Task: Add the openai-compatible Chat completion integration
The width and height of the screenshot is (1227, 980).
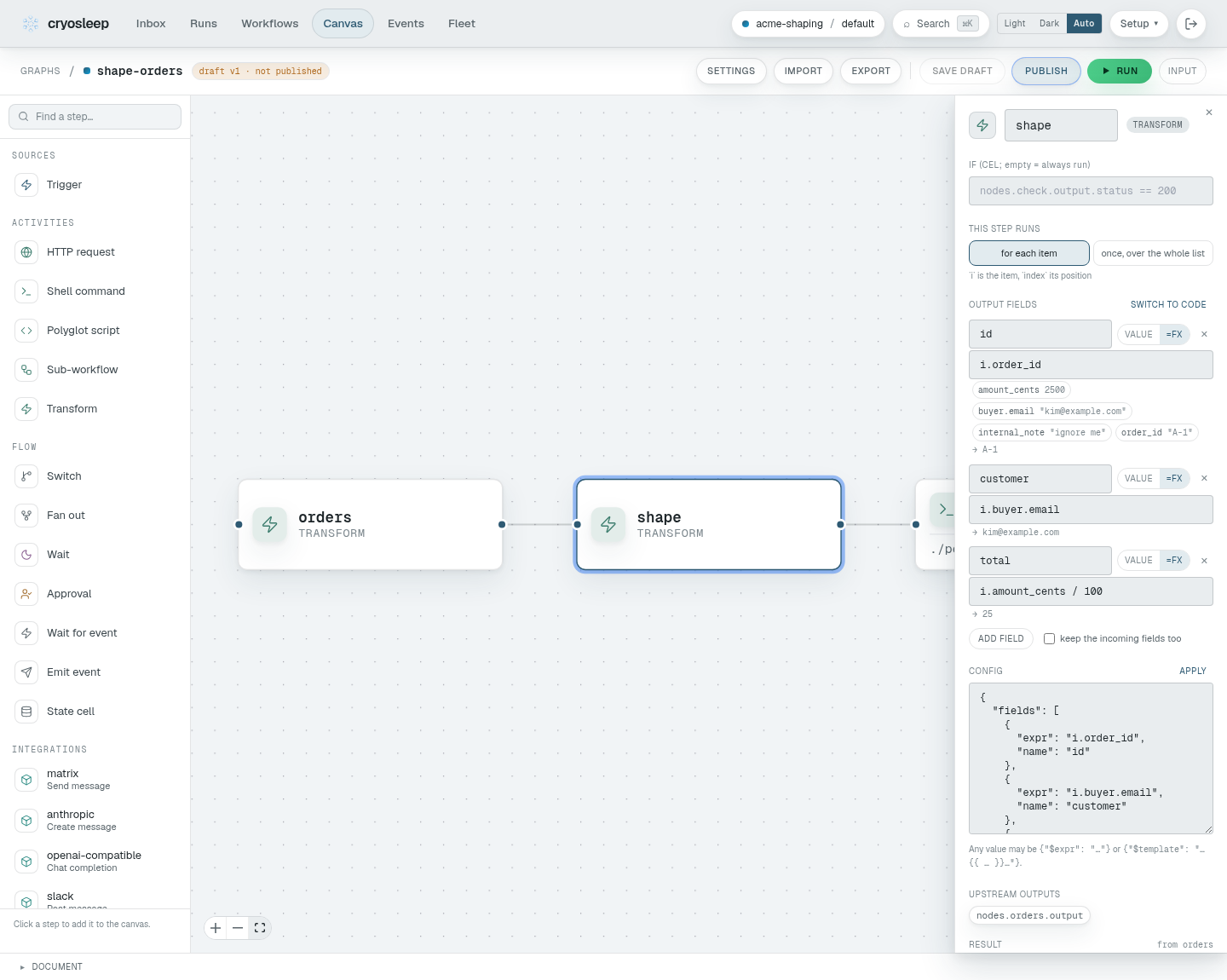Action: [x=95, y=862]
